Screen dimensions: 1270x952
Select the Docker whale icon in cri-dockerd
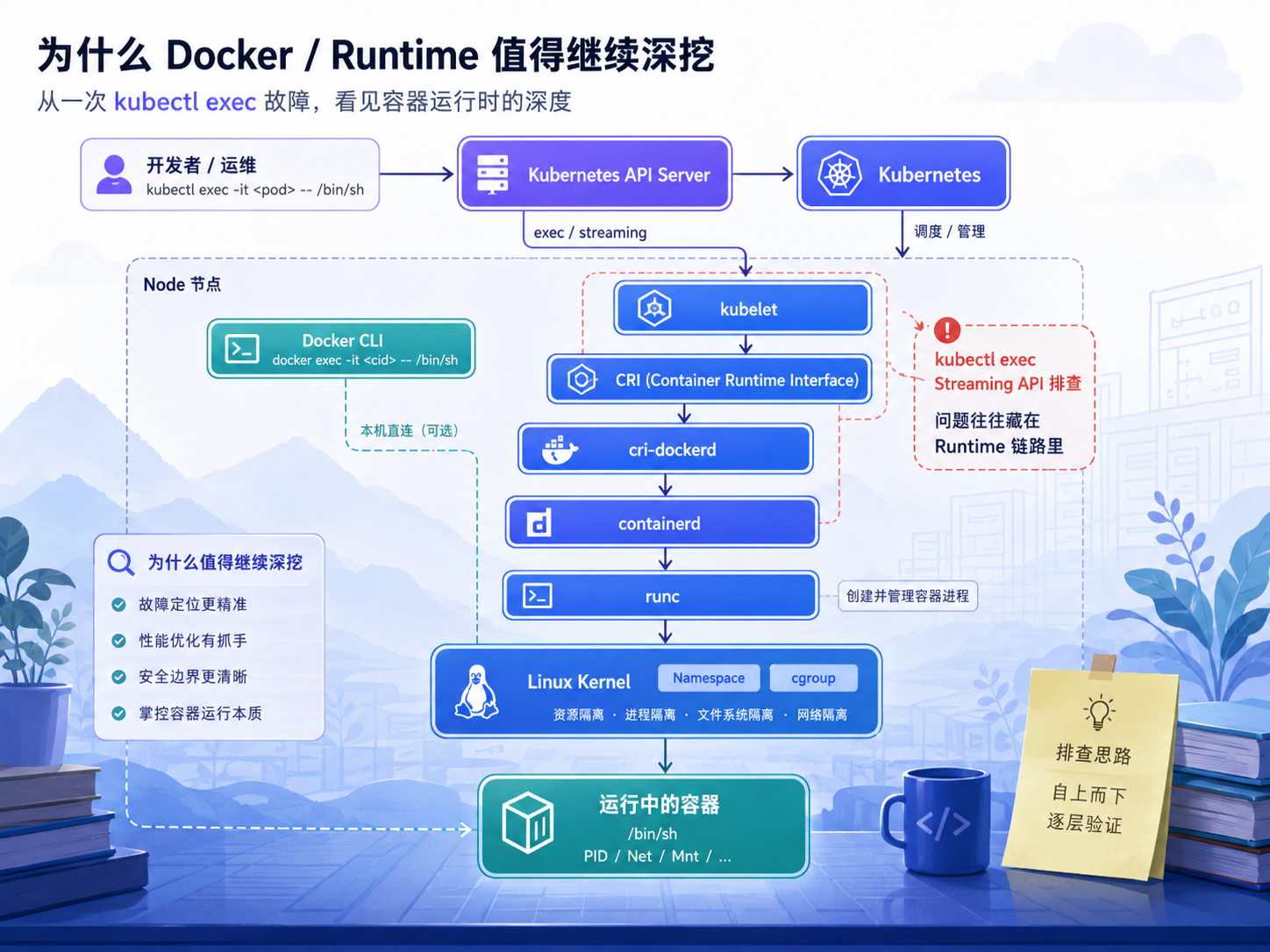click(559, 450)
